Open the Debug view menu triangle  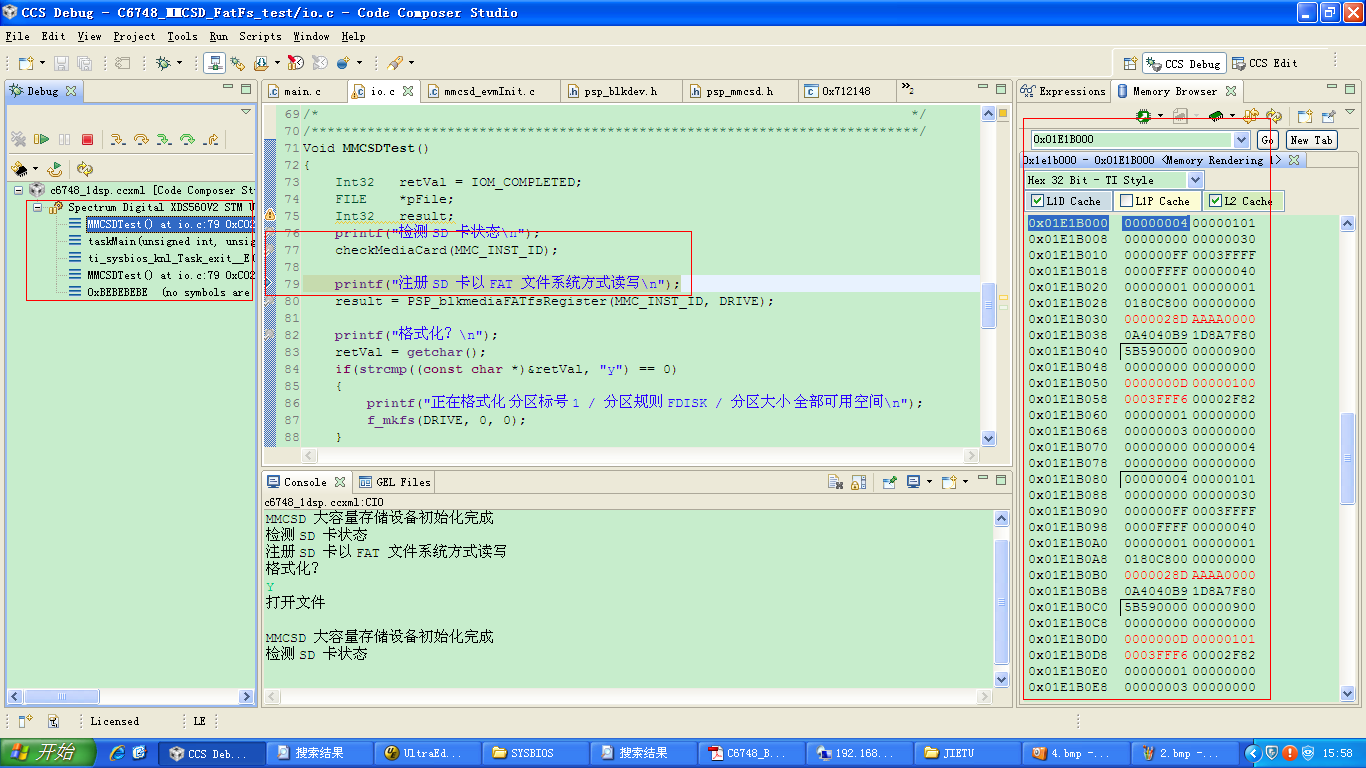[246, 112]
